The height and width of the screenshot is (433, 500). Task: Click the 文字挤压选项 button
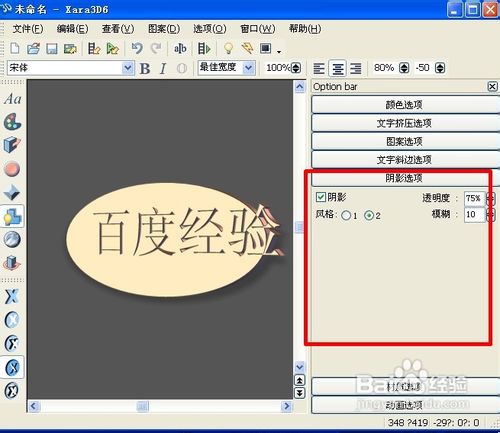coord(405,123)
